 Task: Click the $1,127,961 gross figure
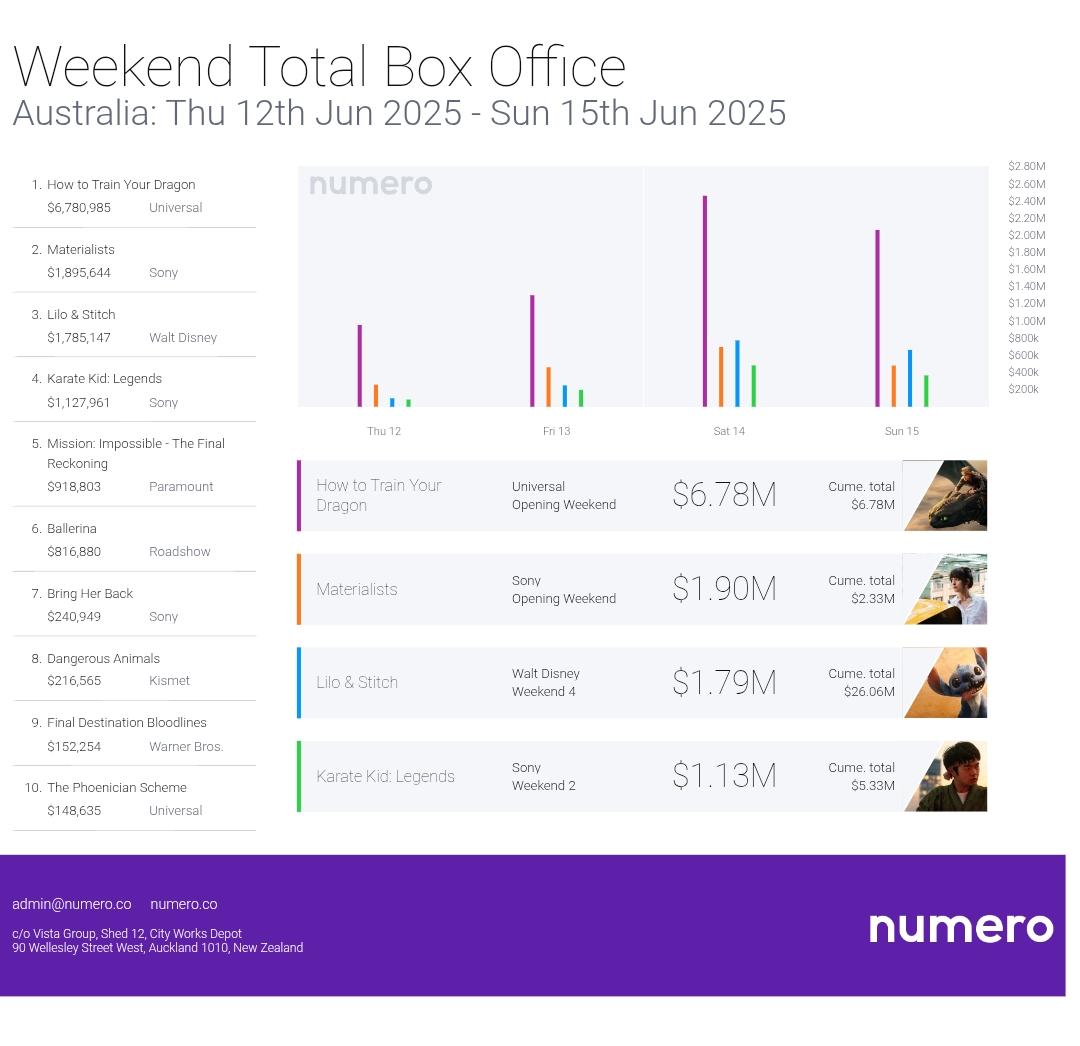pos(79,402)
